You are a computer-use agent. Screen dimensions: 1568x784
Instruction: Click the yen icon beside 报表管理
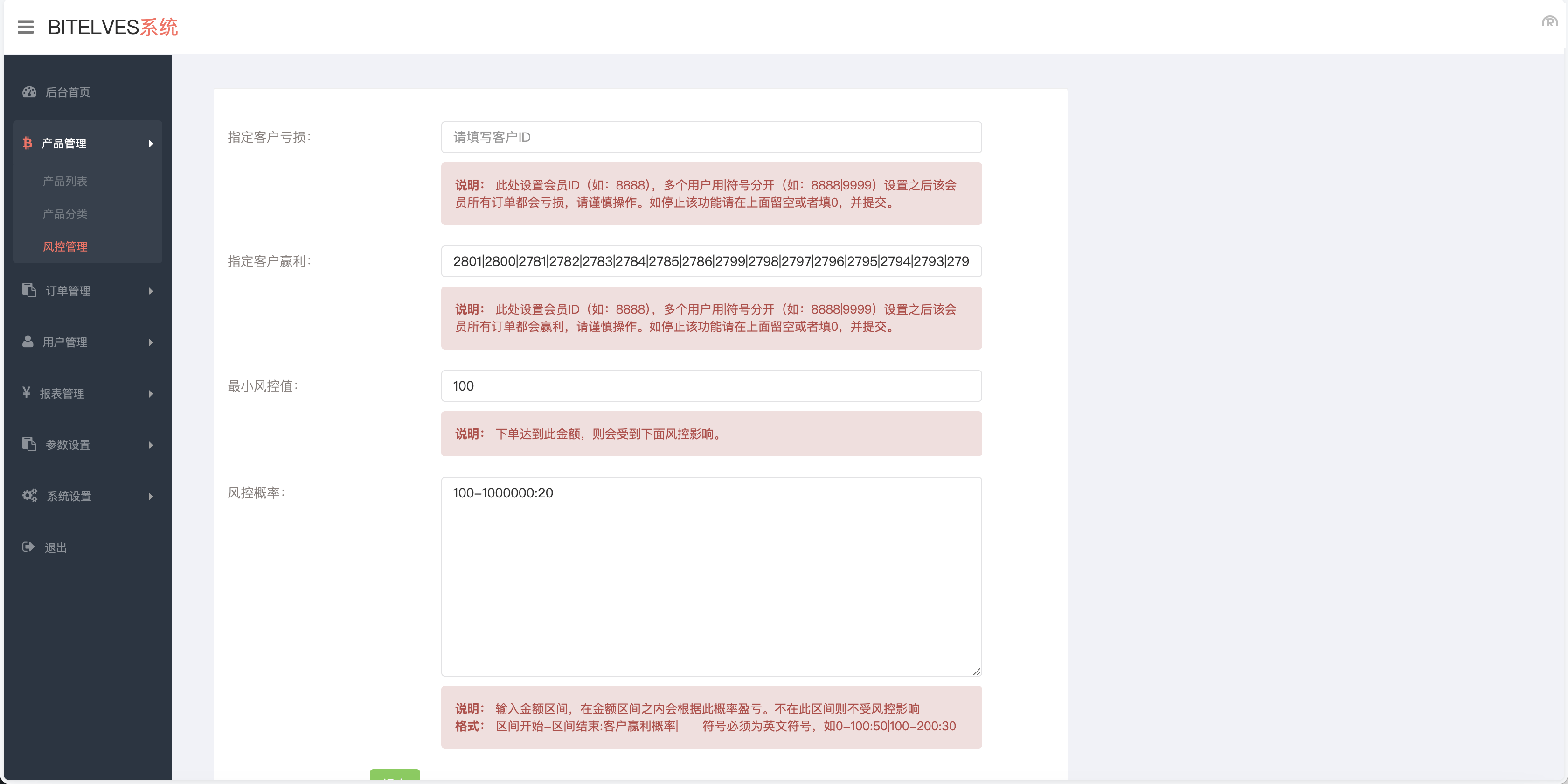tap(26, 392)
